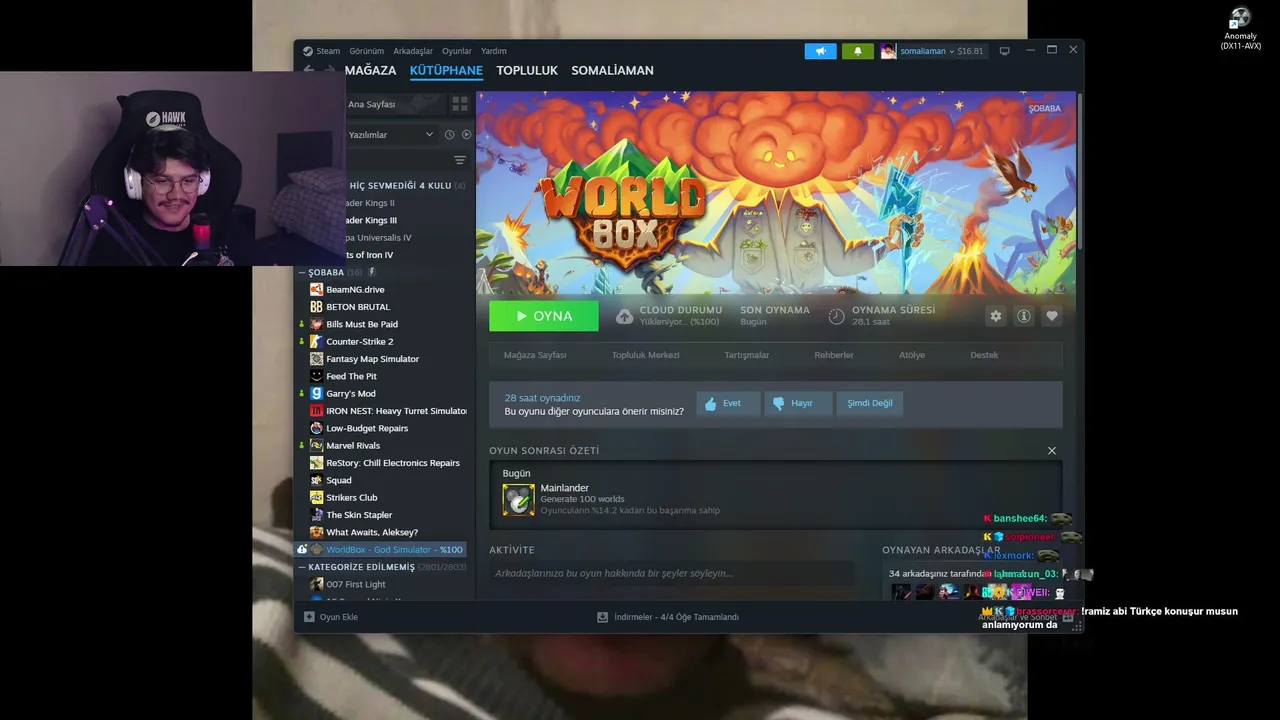1280x720 pixels.
Task: Click the ReStory game icon
Action: click(316, 463)
